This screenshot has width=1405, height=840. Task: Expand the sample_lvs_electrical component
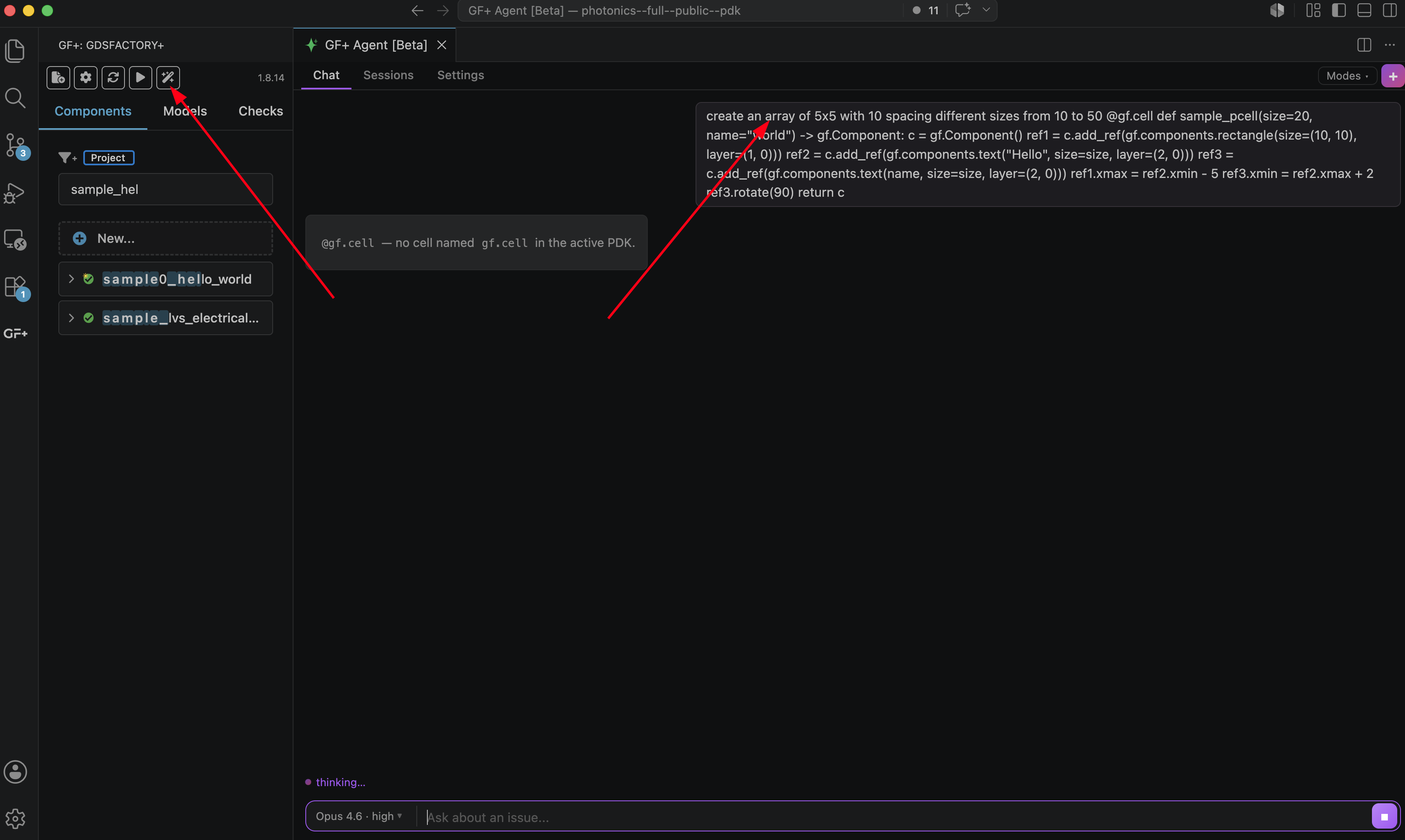point(71,318)
